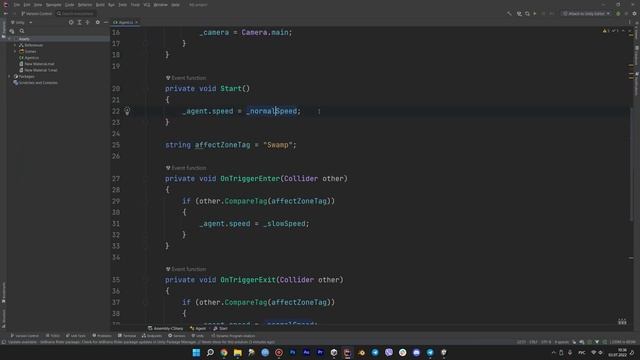
Task: Click the _normalSpeed identifier on line 22
Action: coord(272,111)
